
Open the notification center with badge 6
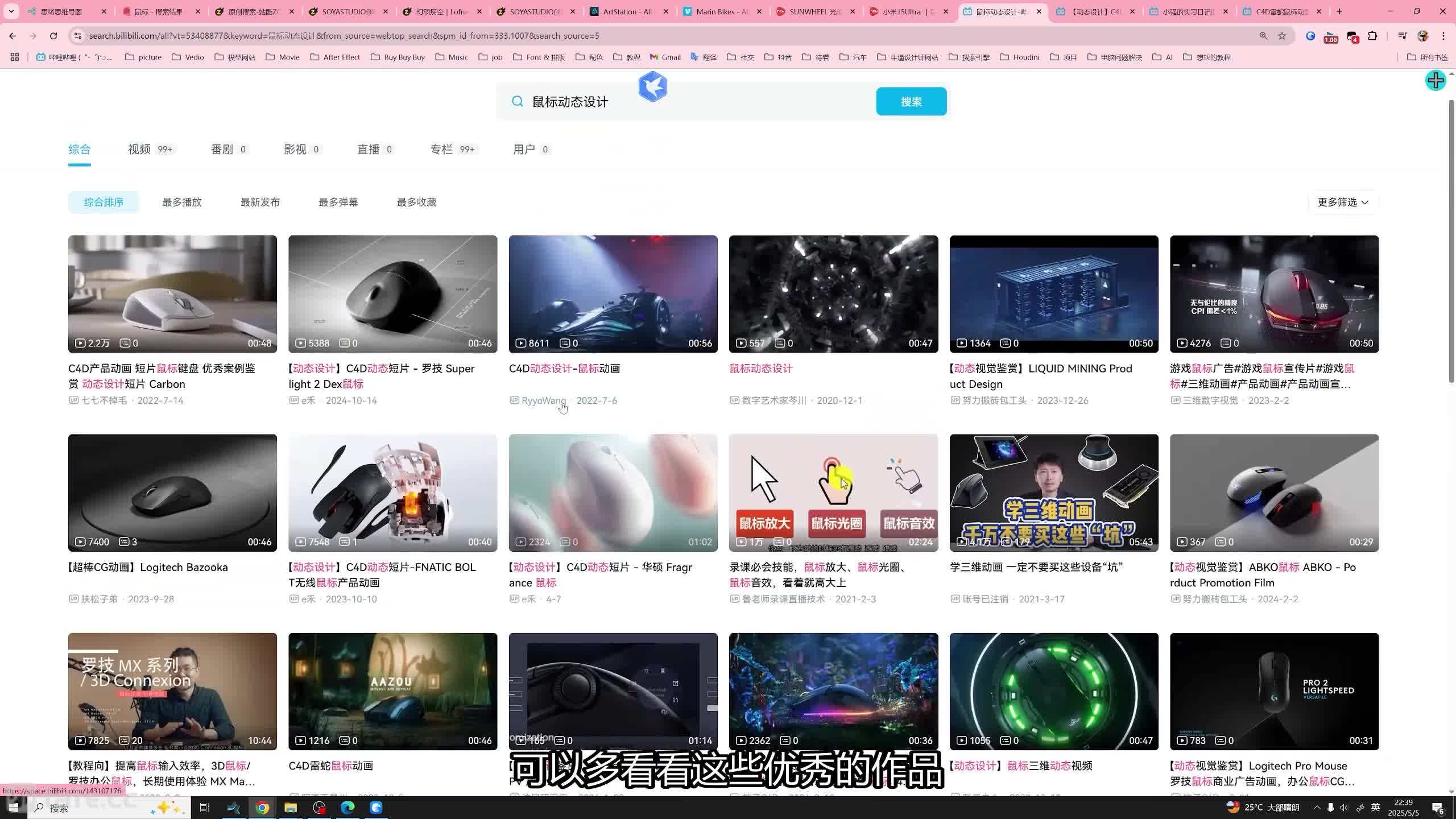point(1438,808)
